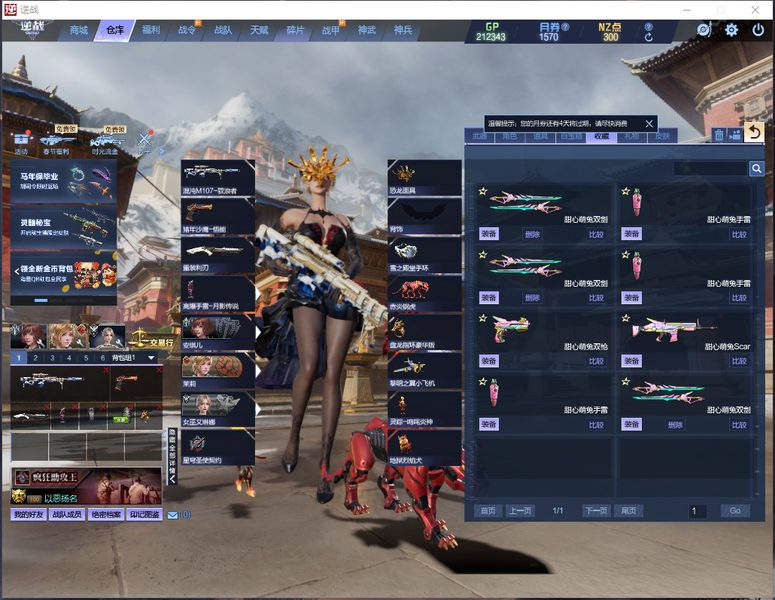
Task: Open the 福利 menu
Action: (x=151, y=30)
